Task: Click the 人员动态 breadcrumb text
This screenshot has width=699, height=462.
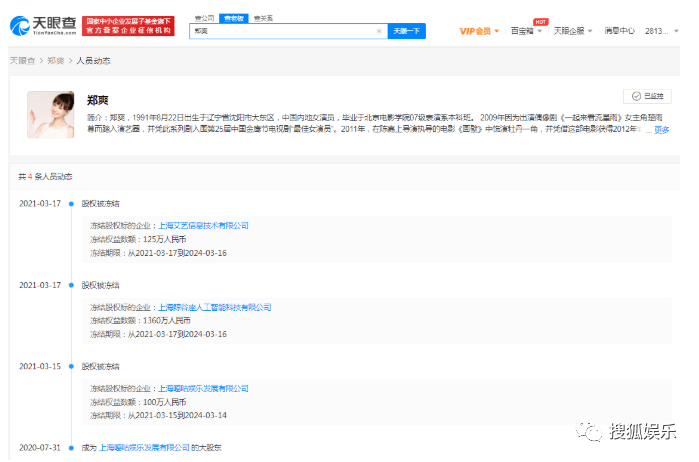Action: coord(94,61)
